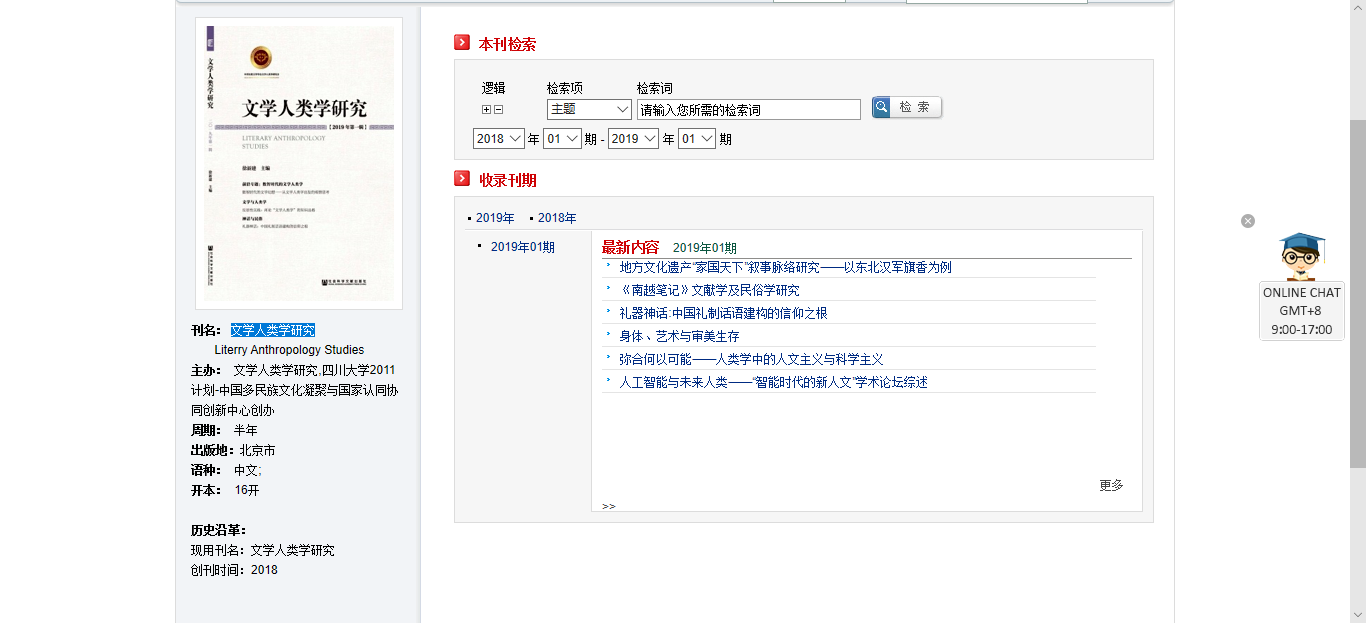Open article 《南越笔记》文献学及民俗学研究
This screenshot has height=623, width=1366.
[x=709, y=290]
